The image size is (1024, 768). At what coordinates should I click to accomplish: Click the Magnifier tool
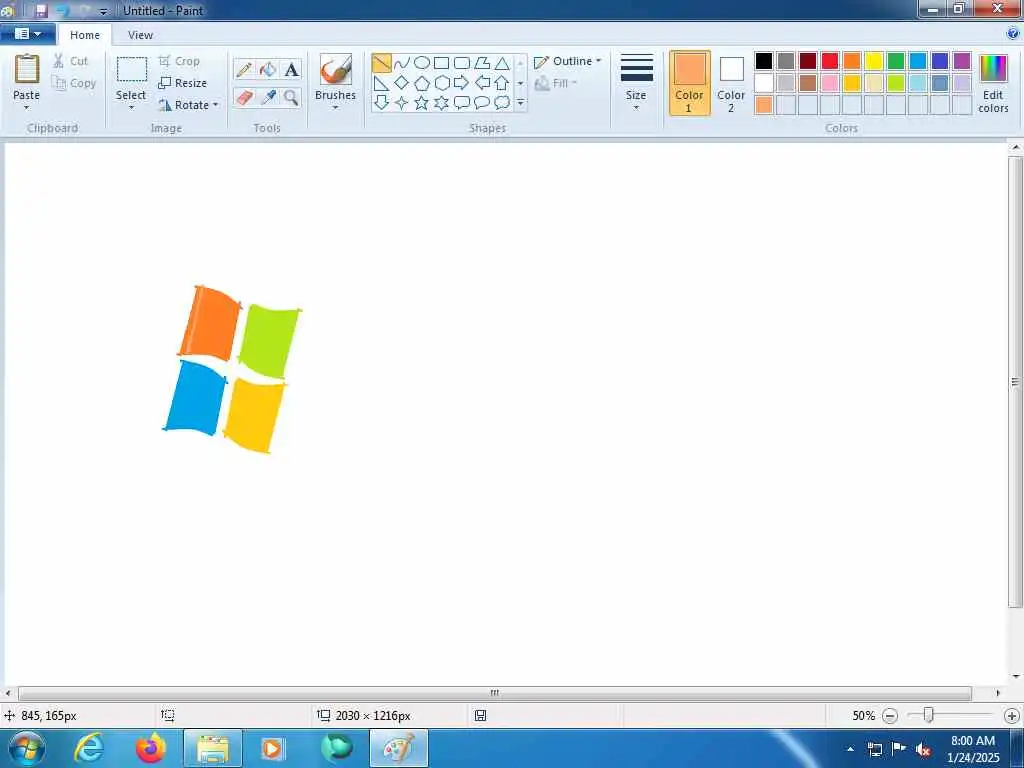tap(291, 97)
